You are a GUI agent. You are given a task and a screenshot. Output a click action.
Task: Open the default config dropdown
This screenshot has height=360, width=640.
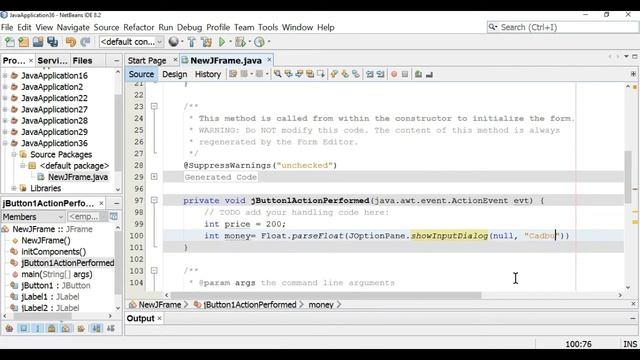click(x=131, y=42)
